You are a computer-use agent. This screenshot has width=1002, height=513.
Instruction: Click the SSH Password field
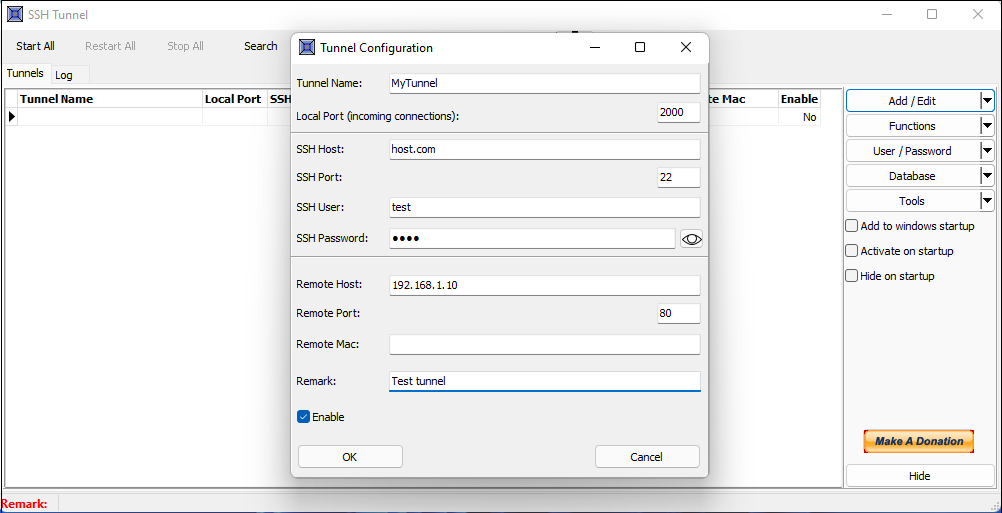point(532,238)
